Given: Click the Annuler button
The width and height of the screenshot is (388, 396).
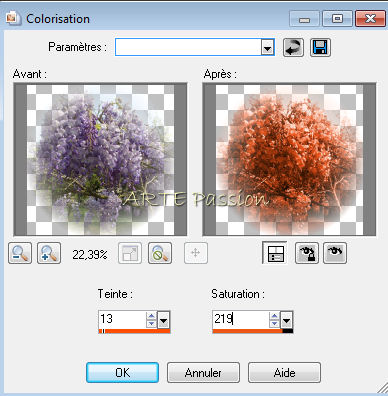Looking at the screenshot, I should pos(203,373).
